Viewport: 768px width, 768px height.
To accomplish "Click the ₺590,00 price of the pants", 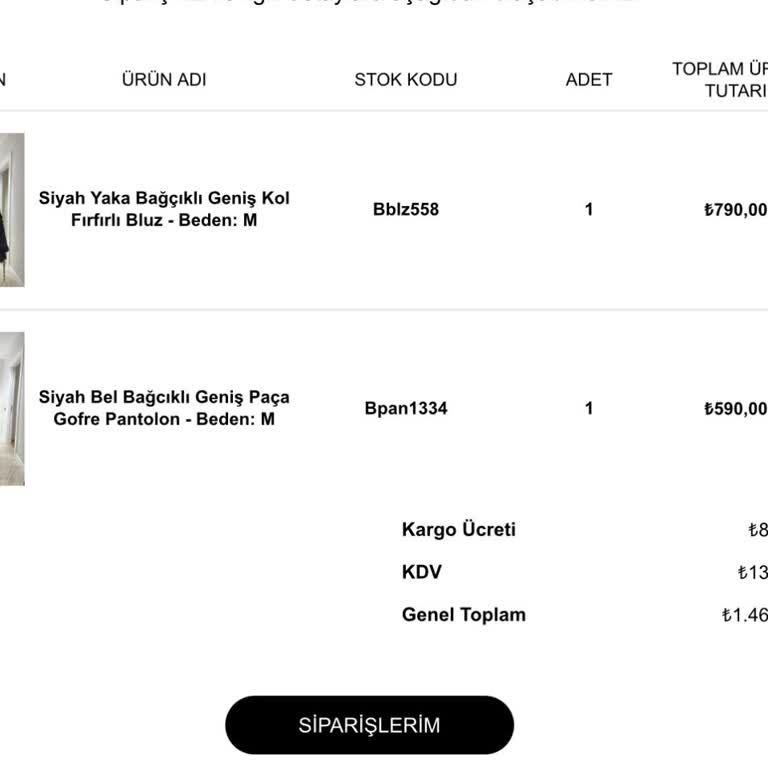I will pyautogui.click(x=736, y=409).
